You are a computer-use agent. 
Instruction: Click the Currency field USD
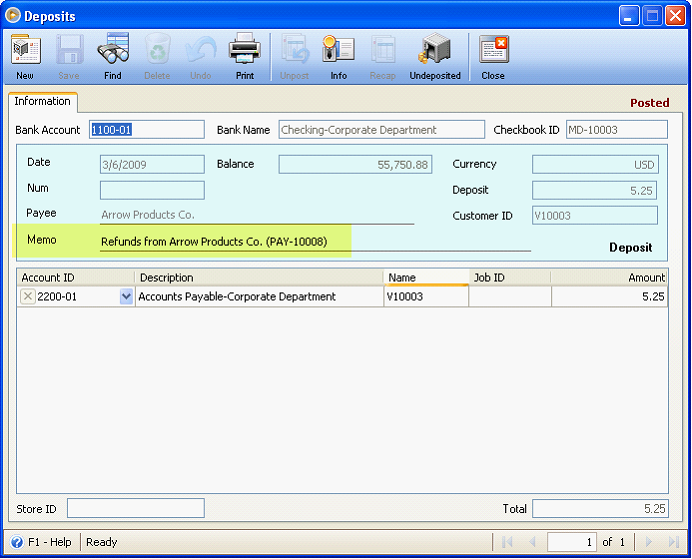tap(595, 165)
